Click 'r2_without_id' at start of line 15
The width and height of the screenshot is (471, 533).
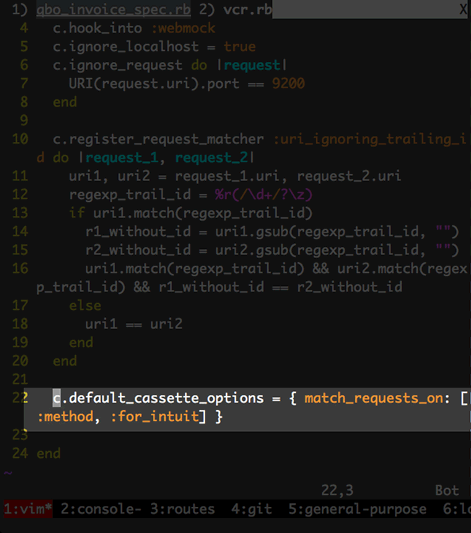(x=138, y=250)
